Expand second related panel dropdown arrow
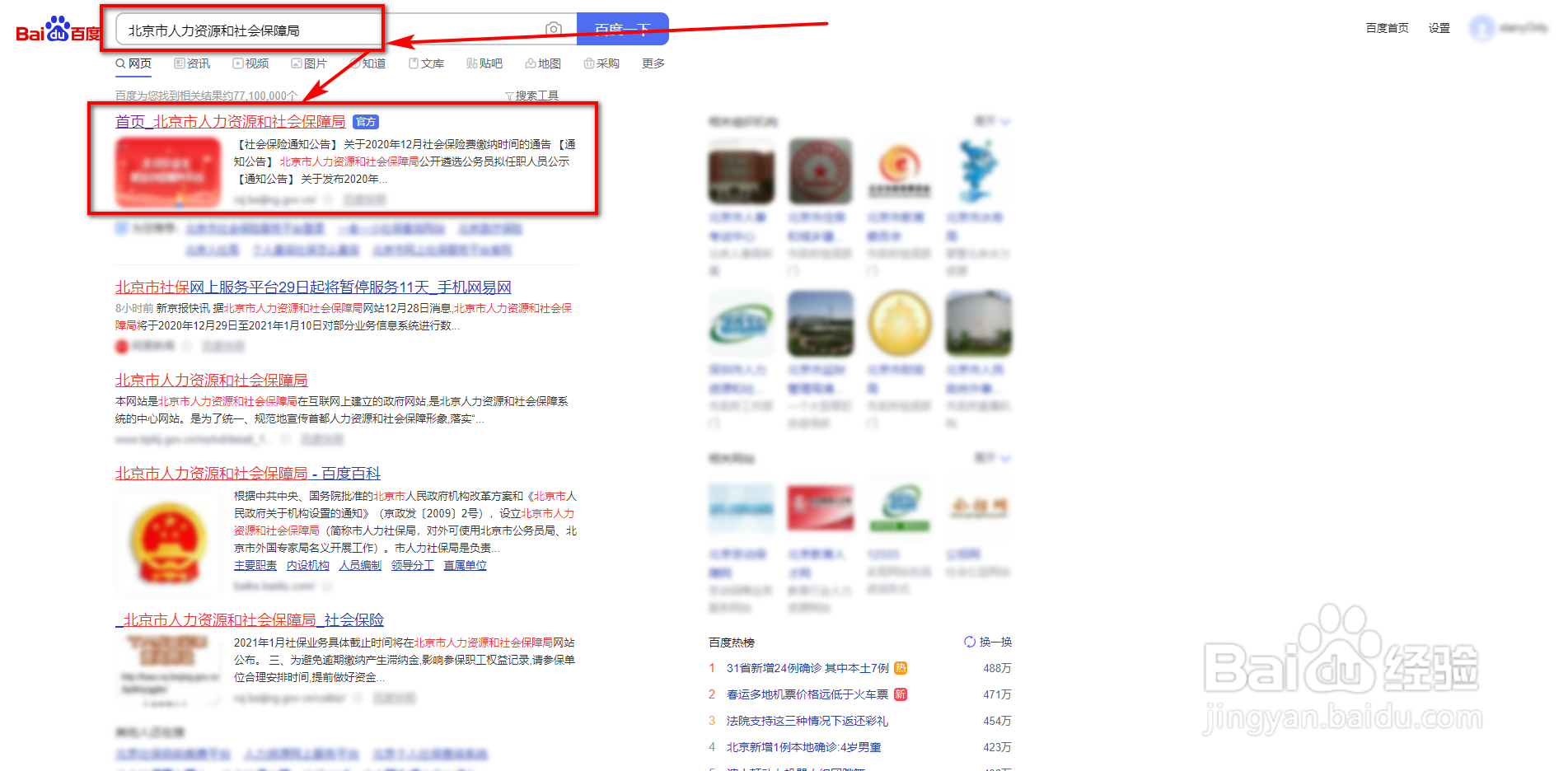This screenshot has height=771, width=1568. [1005, 458]
